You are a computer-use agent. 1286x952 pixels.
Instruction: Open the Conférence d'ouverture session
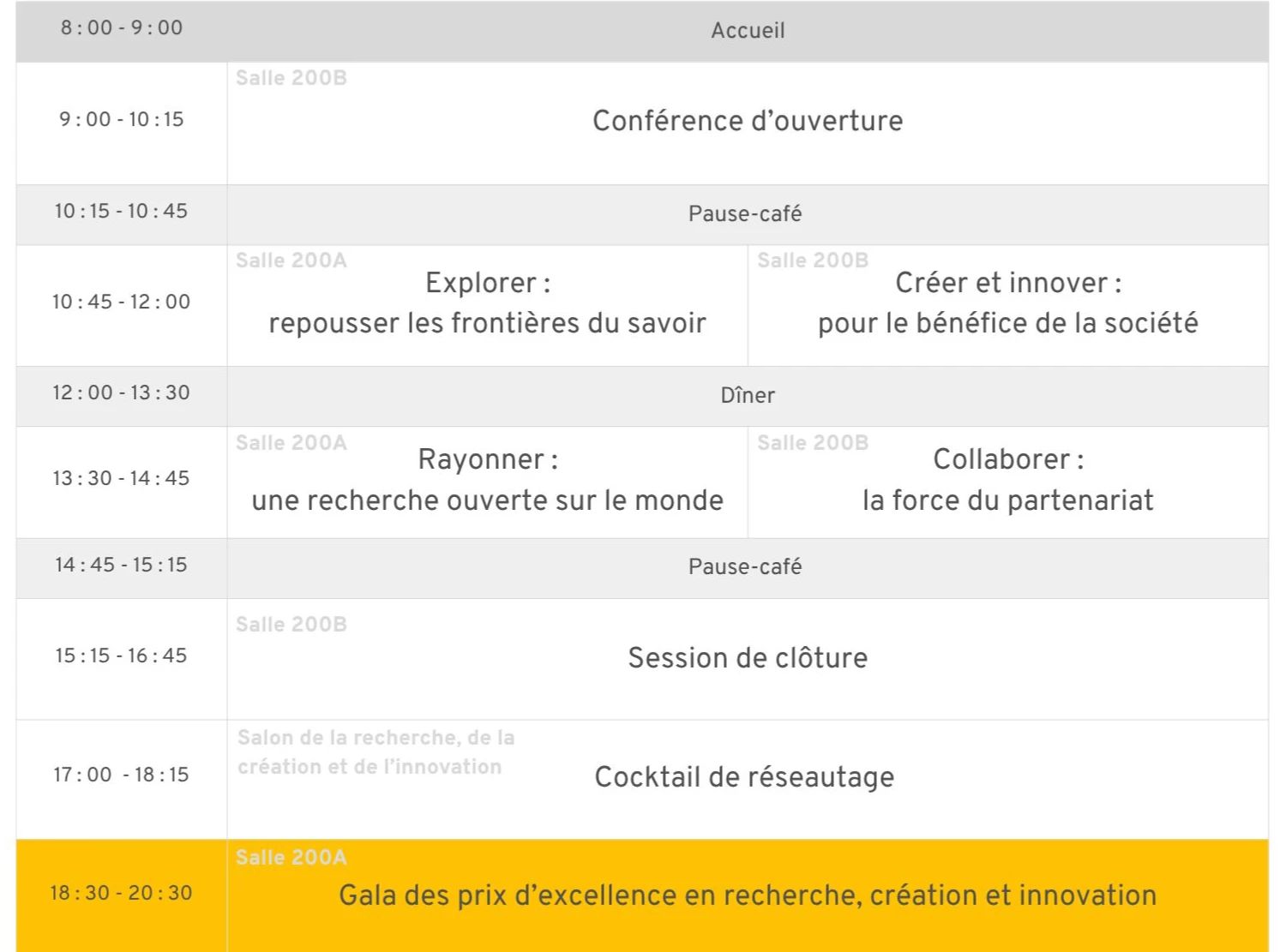tap(748, 121)
